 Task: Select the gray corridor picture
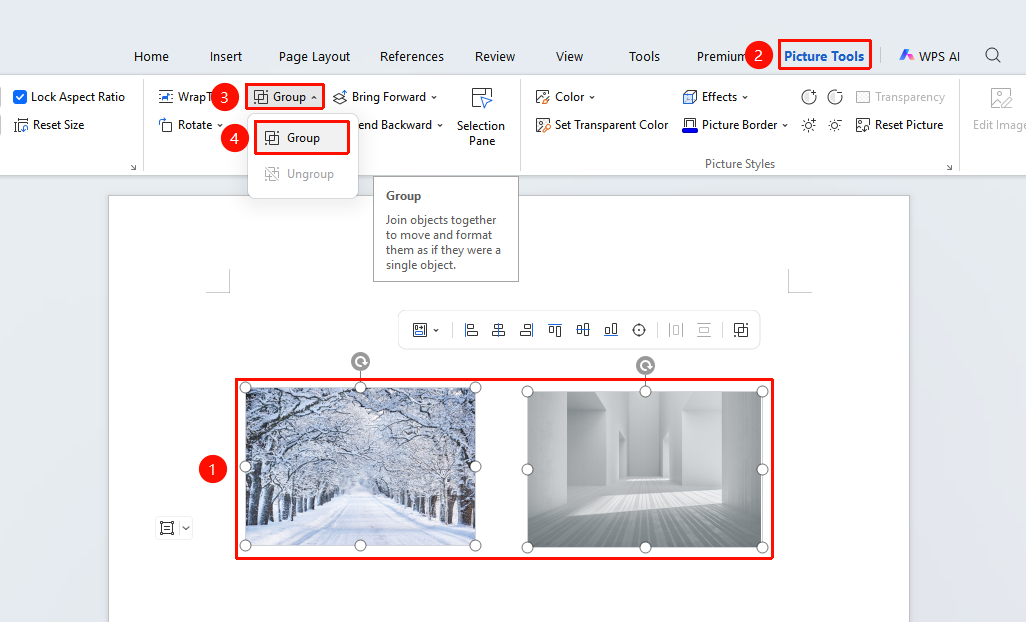645,470
